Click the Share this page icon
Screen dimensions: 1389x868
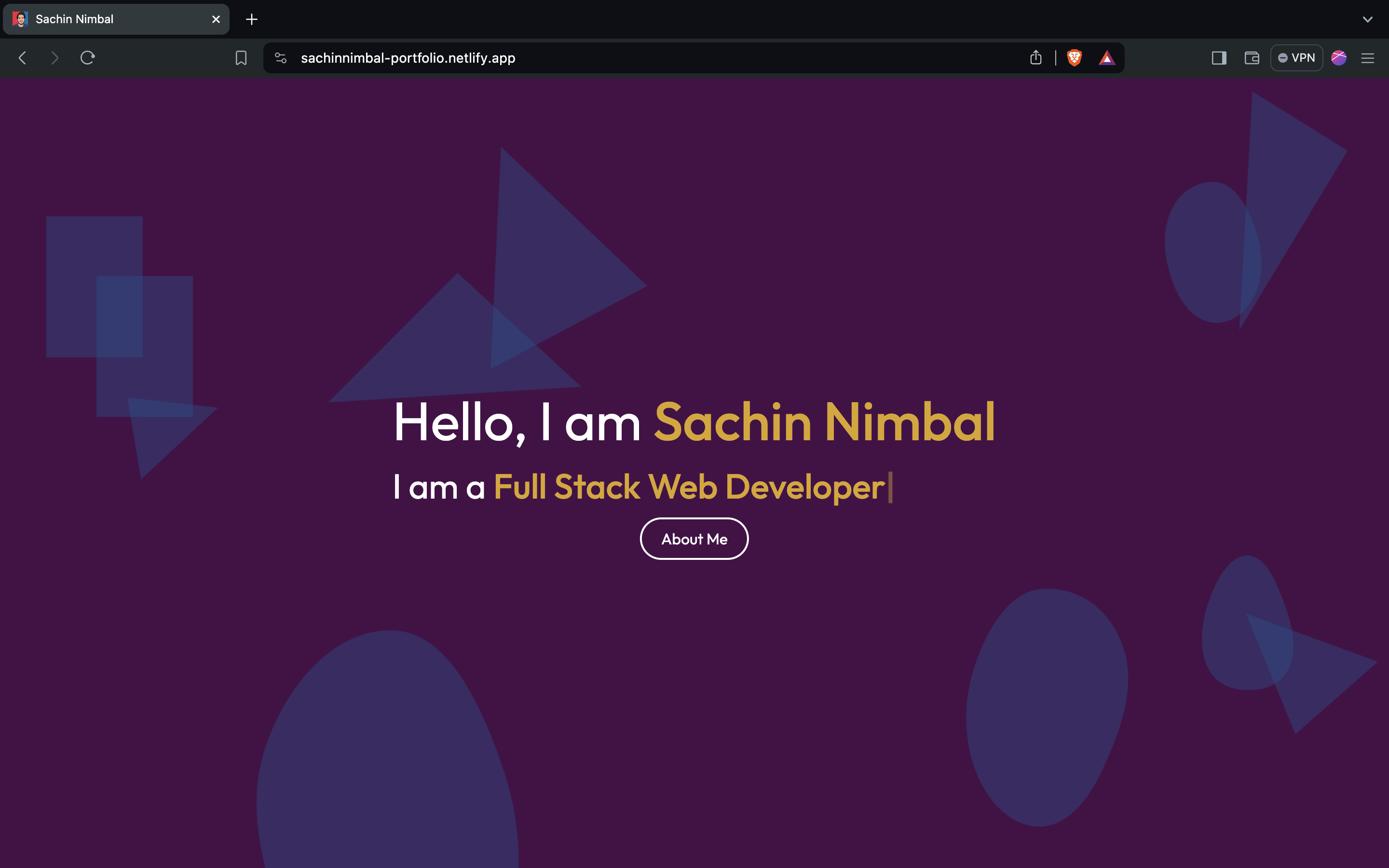pos(1035,57)
